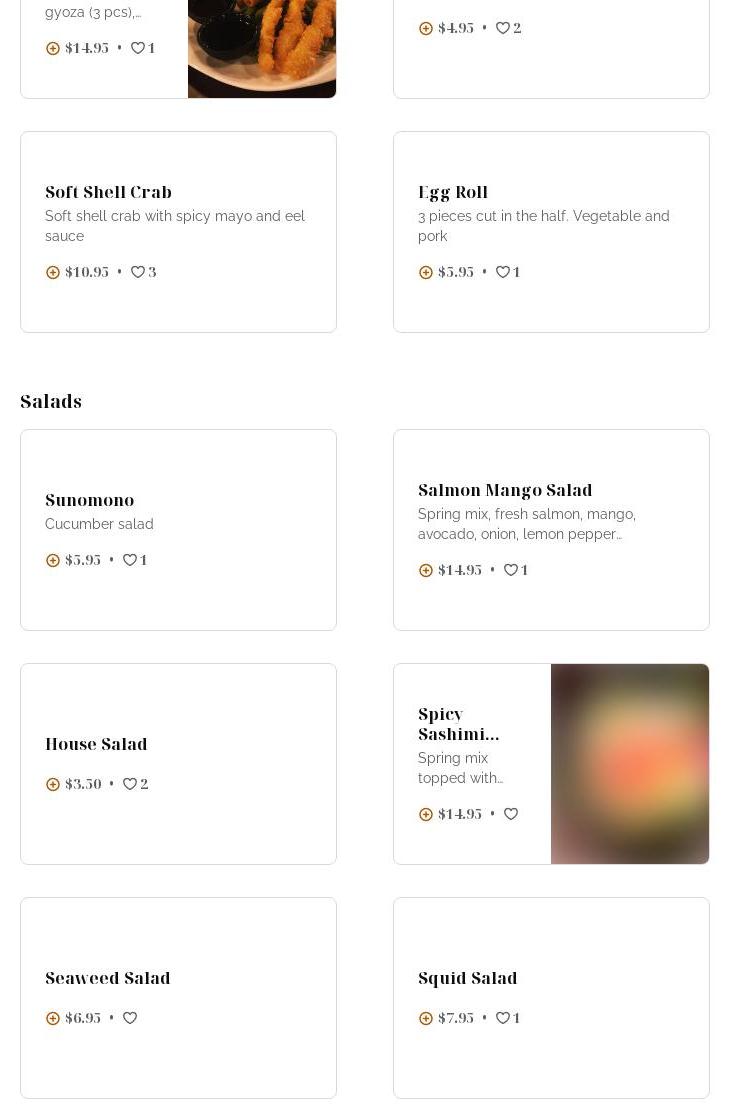Image resolution: width=750 pixels, height=1120 pixels.
Task: Add Egg Roll using plus icon
Action: (x=426, y=272)
